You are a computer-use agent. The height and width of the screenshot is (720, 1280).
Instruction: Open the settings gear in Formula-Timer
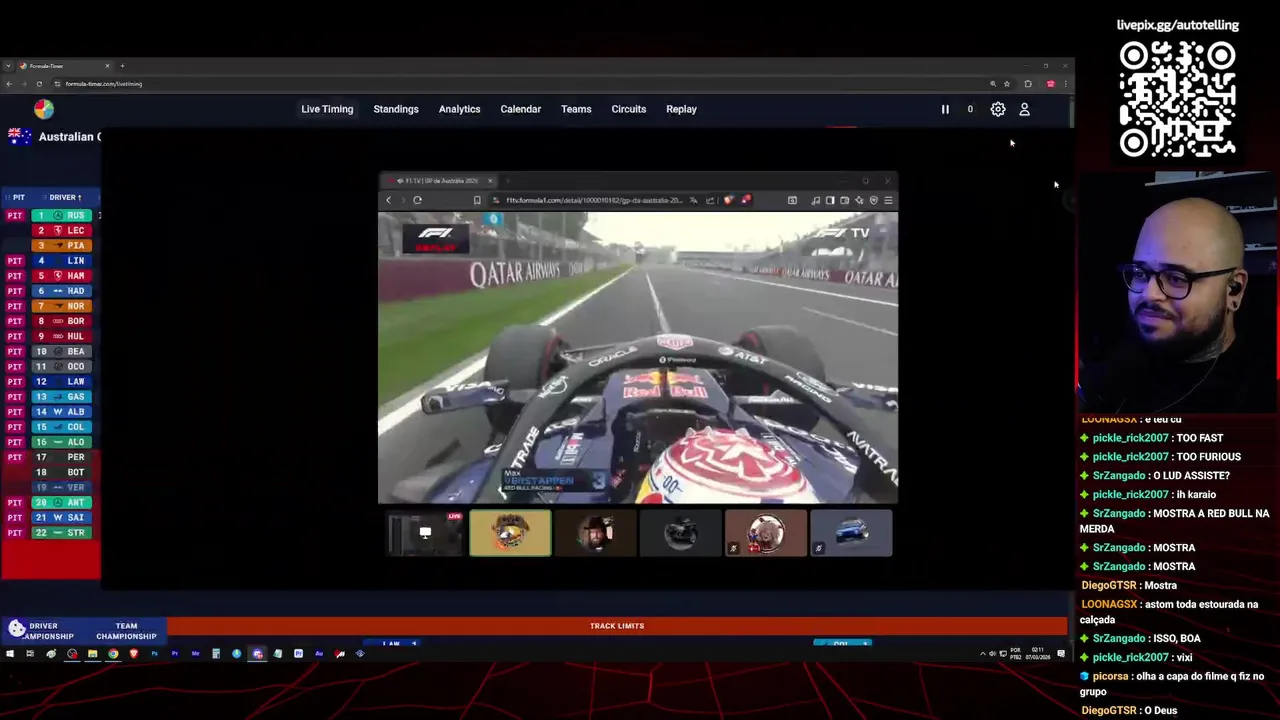coord(998,109)
